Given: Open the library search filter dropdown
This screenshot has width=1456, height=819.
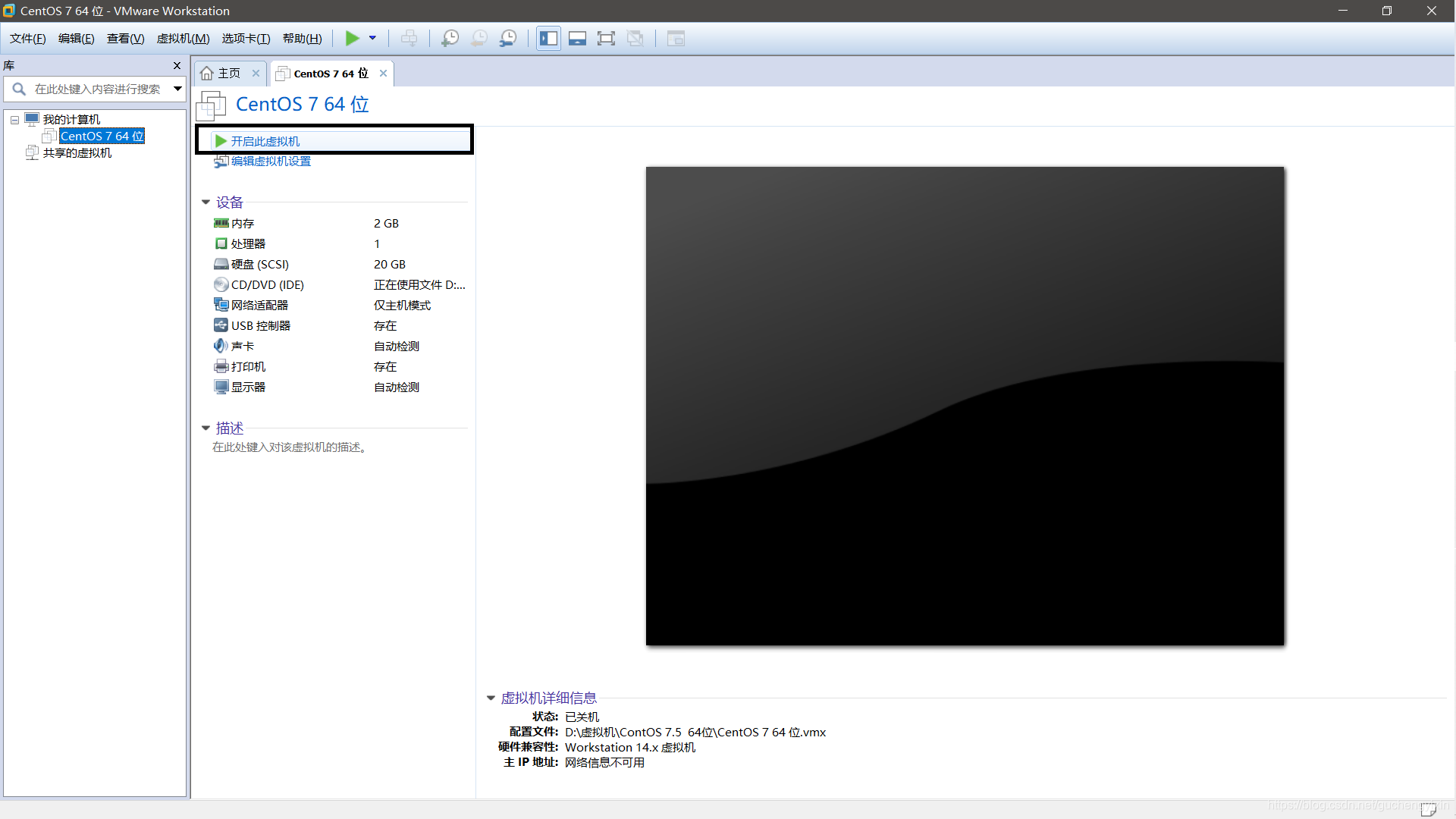Looking at the screenshot, I should click(178, 89).
